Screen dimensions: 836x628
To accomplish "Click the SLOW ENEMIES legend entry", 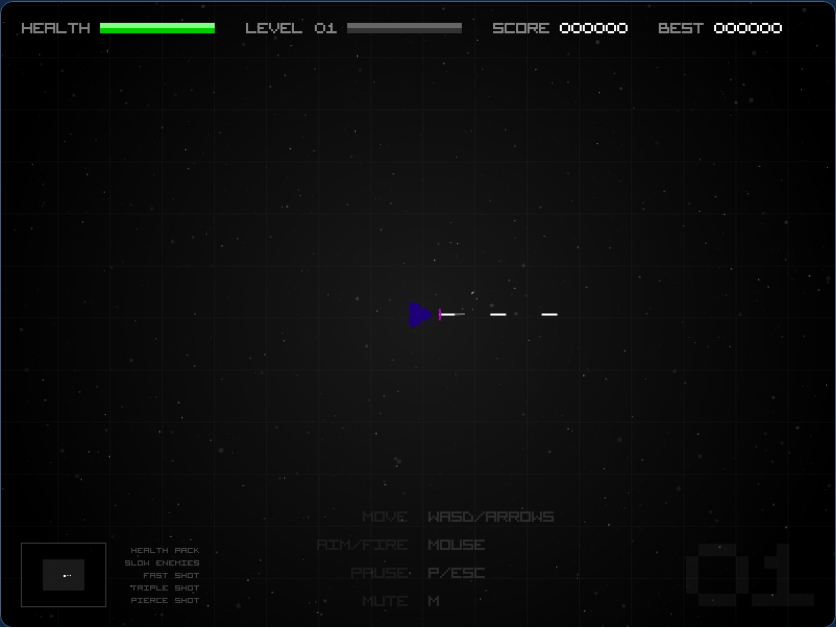I will pos(162,563).
